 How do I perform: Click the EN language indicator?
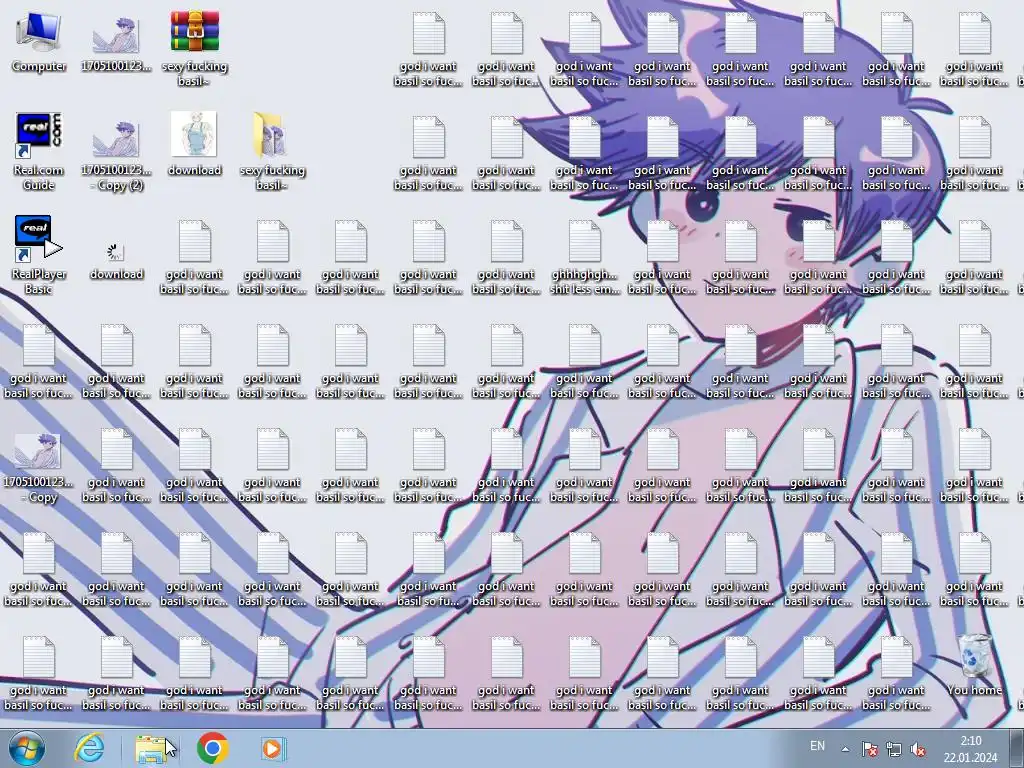click(x=817, y=746)
